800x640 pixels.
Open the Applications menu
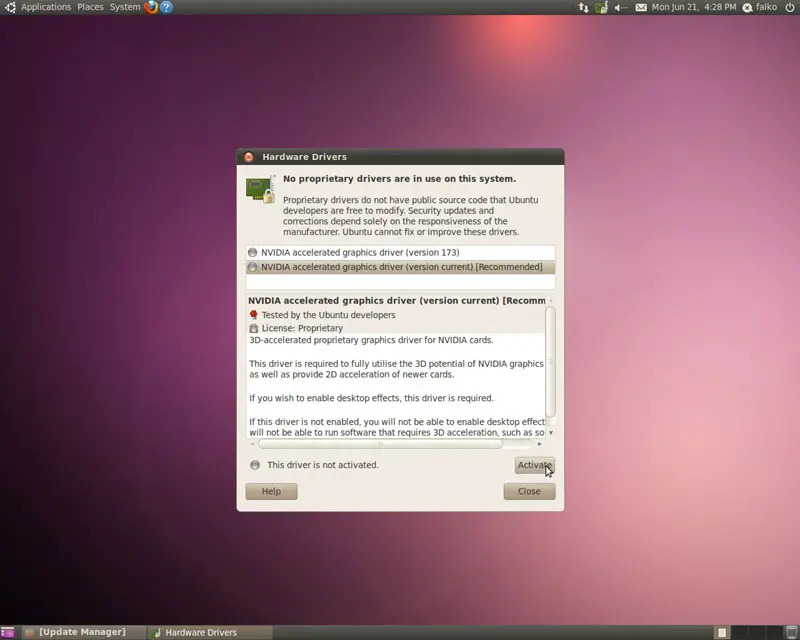click(x=46, y=7)
